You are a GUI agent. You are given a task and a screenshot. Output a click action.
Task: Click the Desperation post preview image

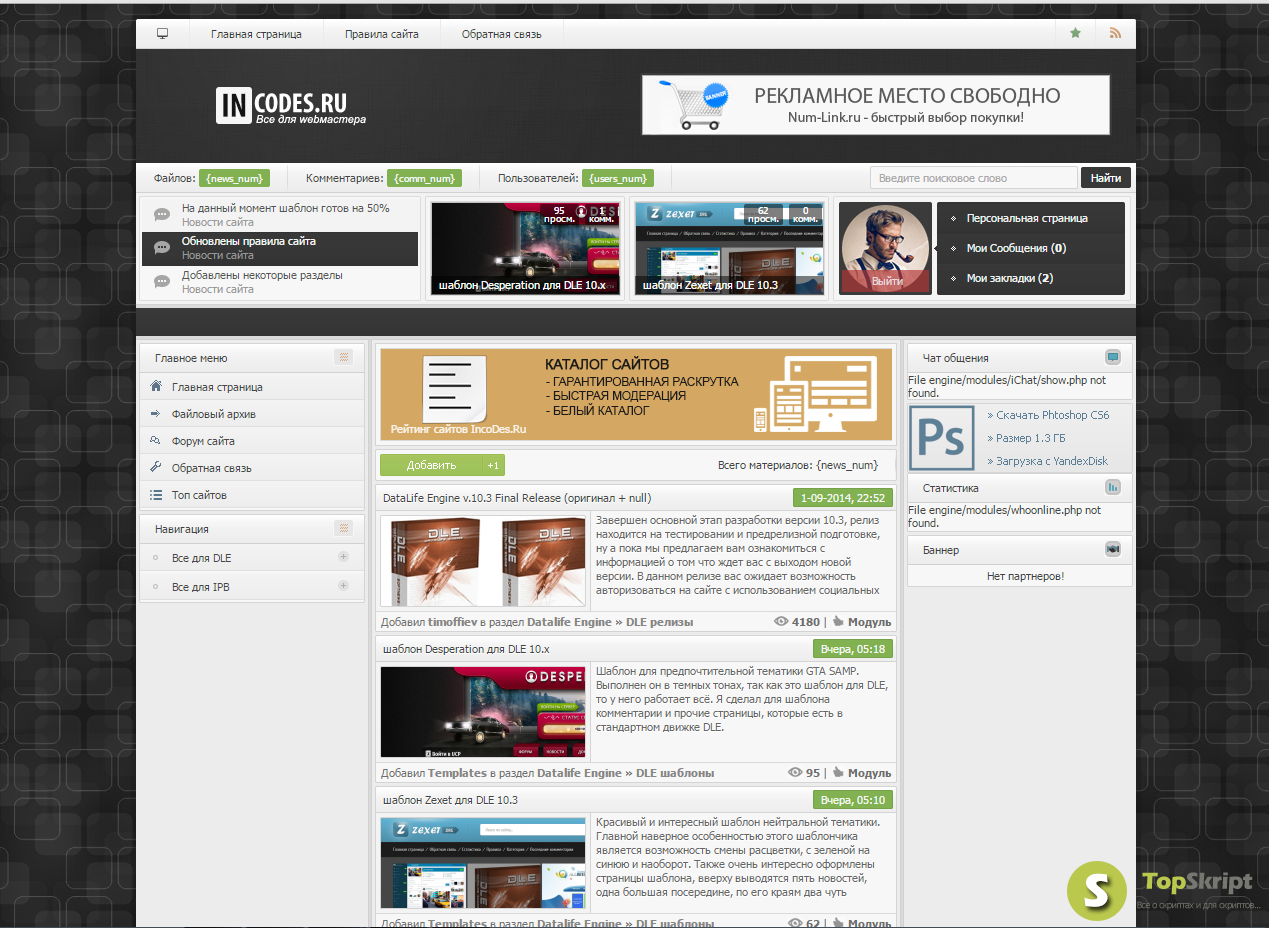pos(483,712)
